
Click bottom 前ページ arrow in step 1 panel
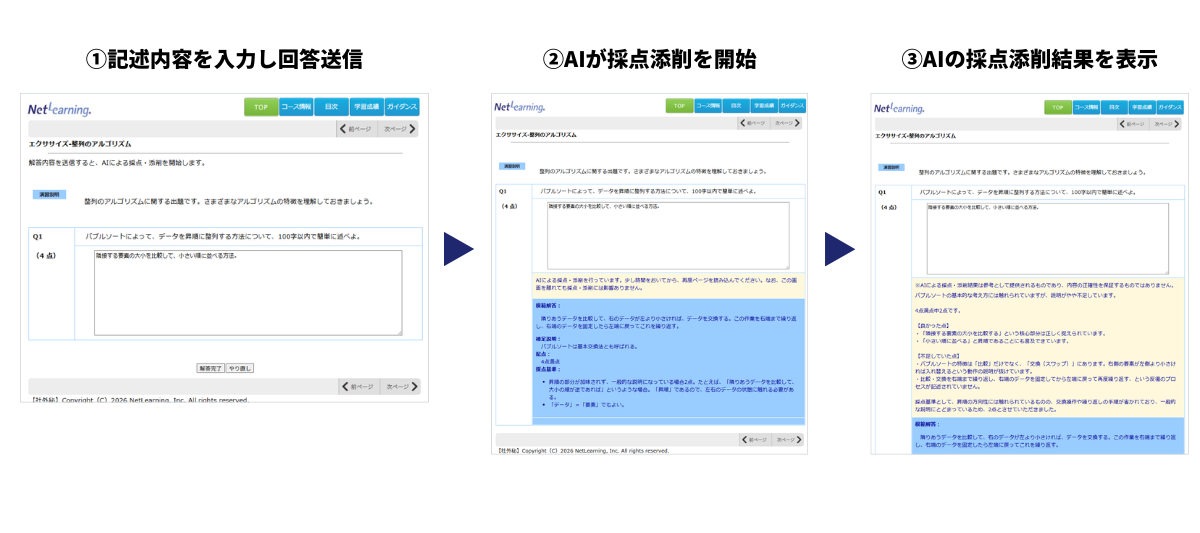(x=357, y=386)
